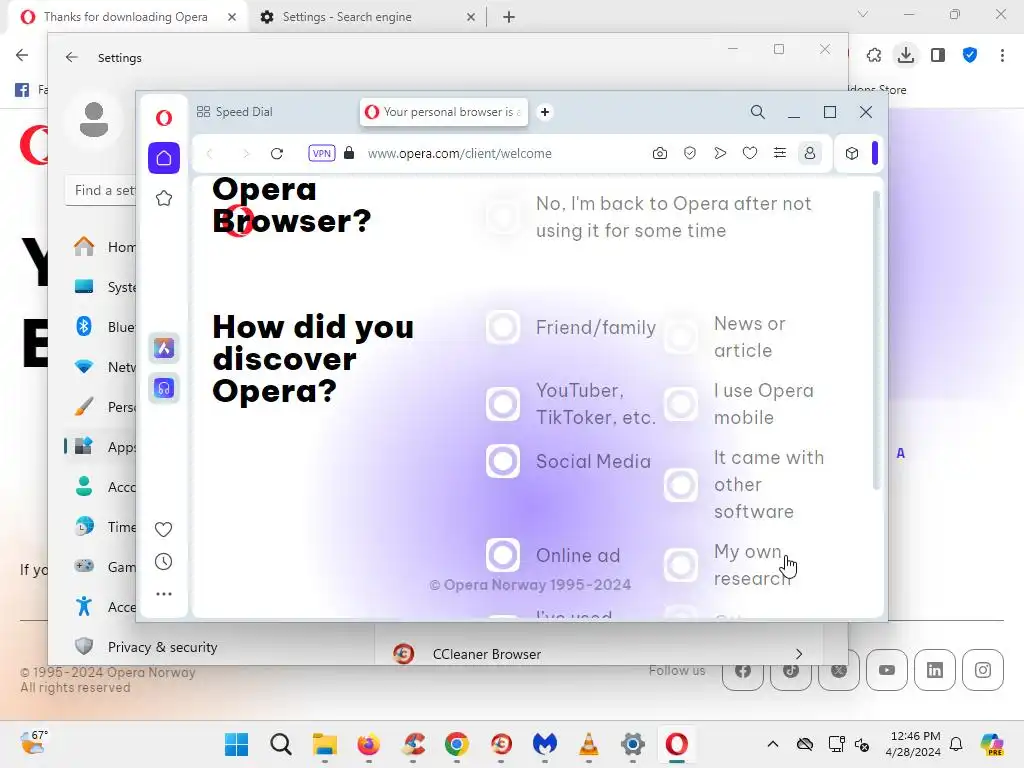Select Social Media option
This screenshot has height=768, width=1024.
point(503,461)
